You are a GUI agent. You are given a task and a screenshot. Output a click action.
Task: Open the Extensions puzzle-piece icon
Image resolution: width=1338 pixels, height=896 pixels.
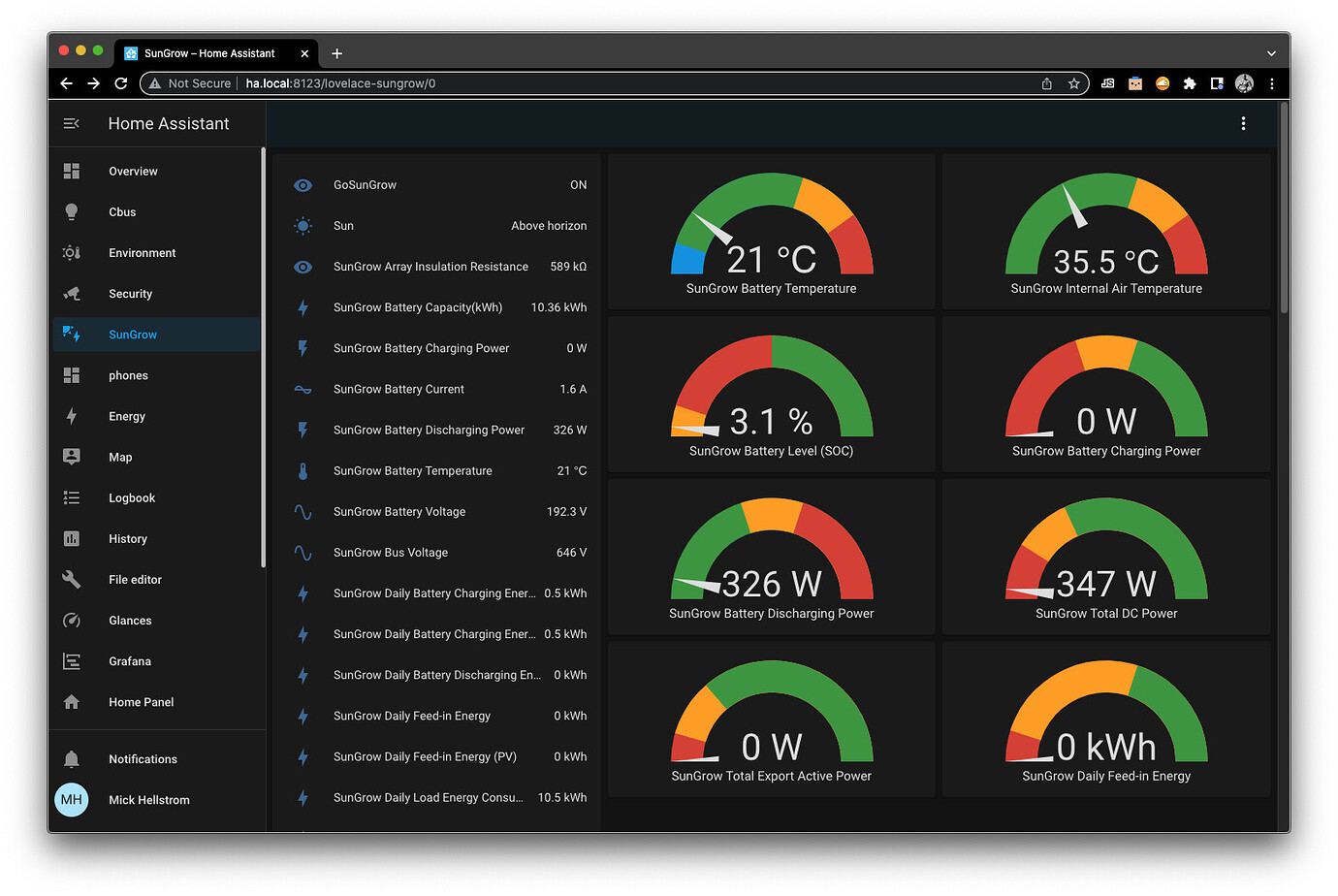[1190, 83]
